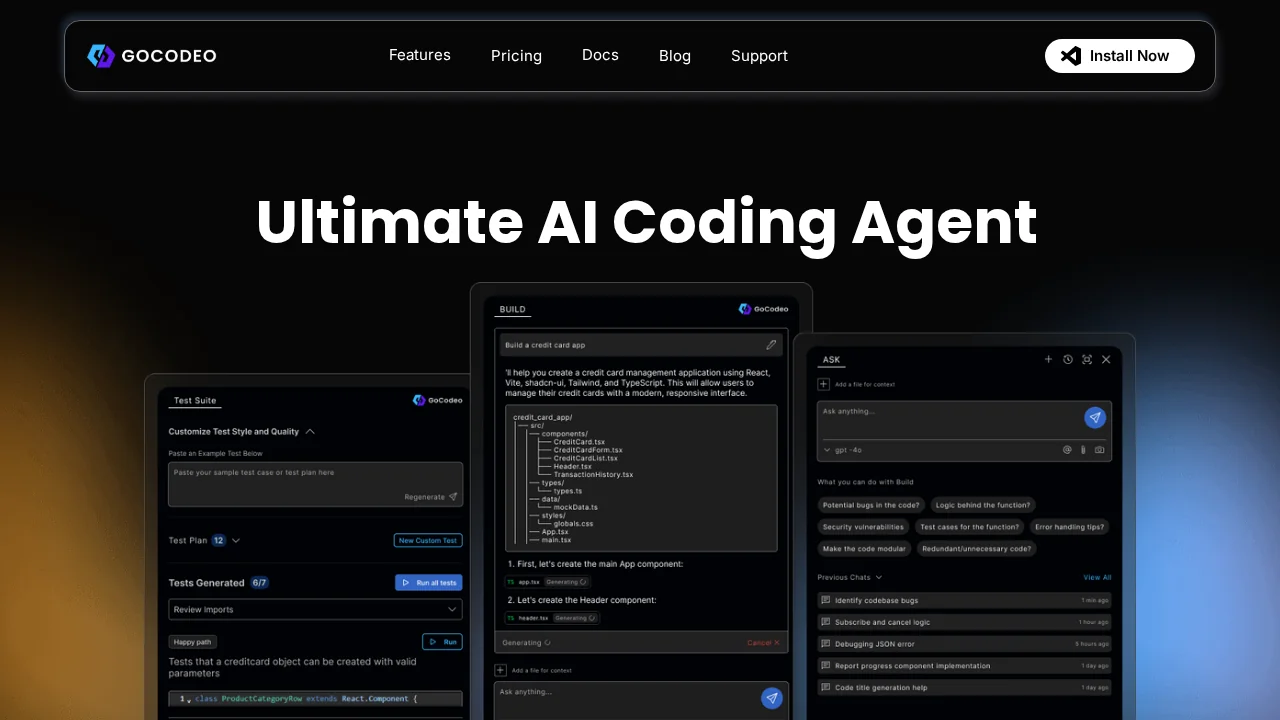The width and height of the screenshot is (1280, 720).
Task: Open the Test Plan dropdown
Action: coord(234,540)
